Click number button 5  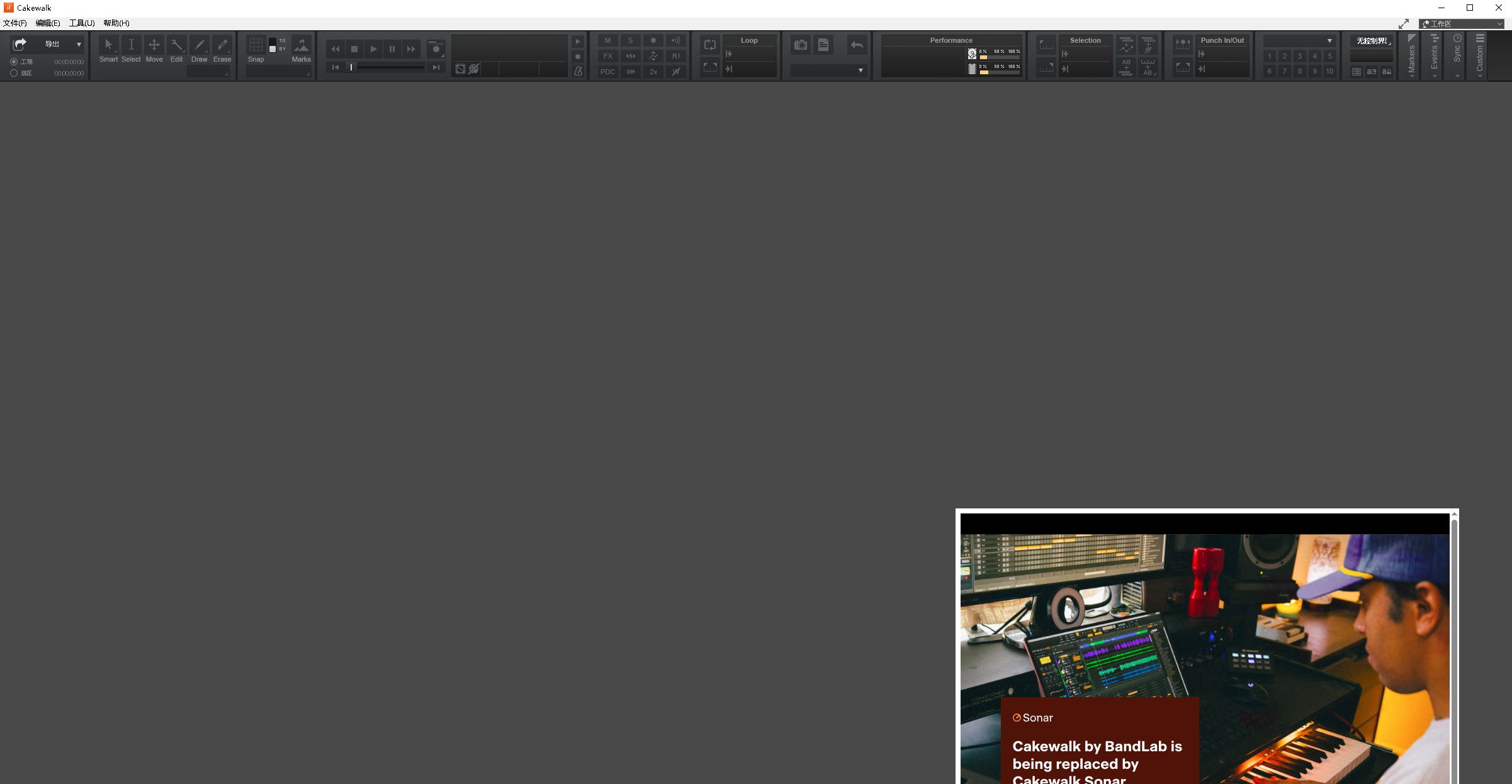click(1329, 56)
